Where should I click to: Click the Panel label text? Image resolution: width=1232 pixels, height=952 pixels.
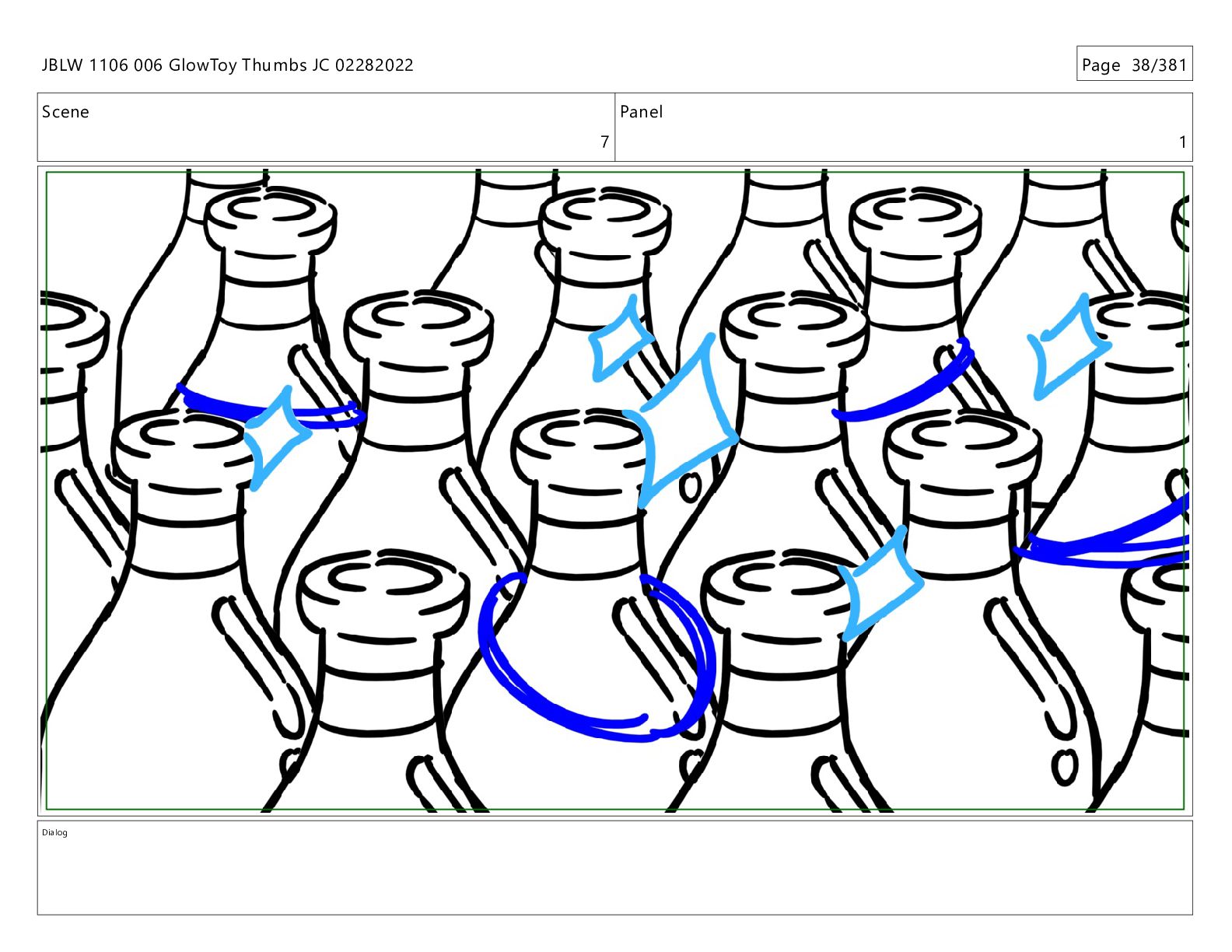coord(641,112)
